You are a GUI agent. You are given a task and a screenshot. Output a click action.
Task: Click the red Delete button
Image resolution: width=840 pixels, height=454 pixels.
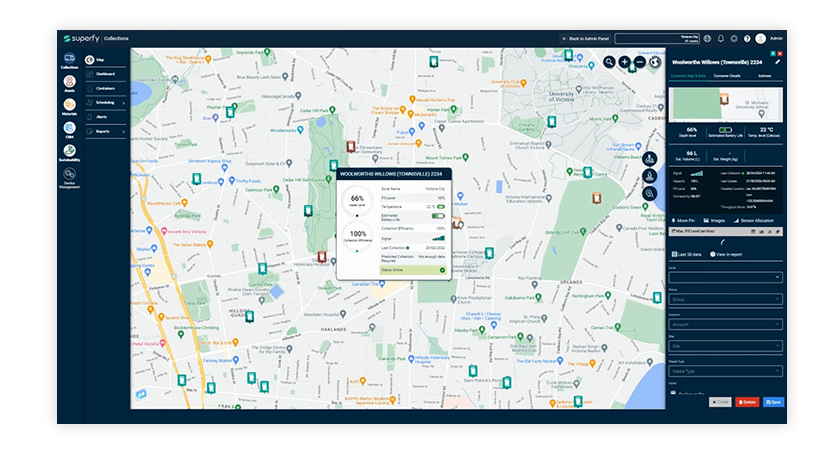(747, 402)
